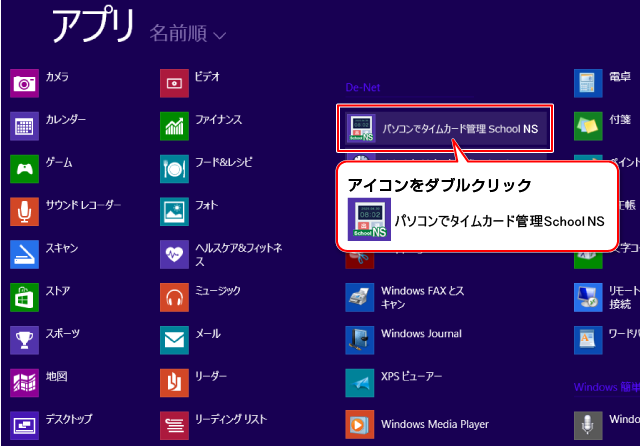
Task: Click the メール label text
Action: (208, 333)
